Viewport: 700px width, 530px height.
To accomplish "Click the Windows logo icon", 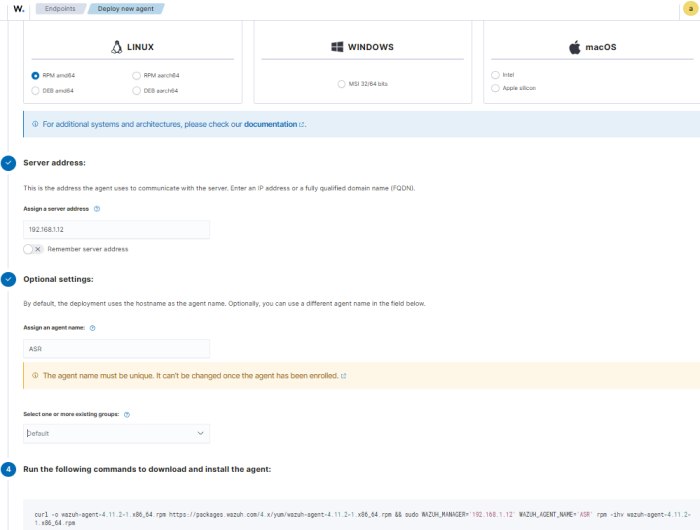I will point(337,47).
